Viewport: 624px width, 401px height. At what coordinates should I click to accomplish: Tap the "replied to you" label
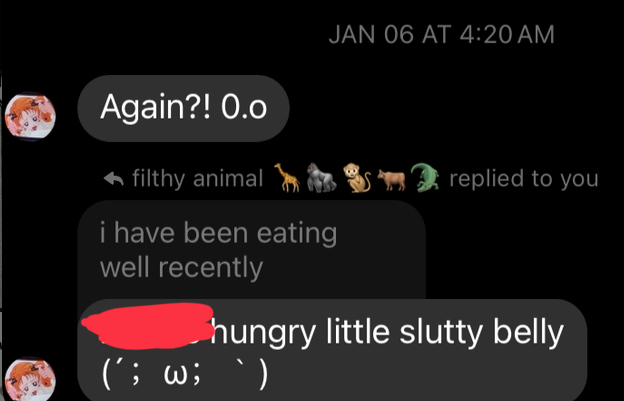tap(524, 178)
